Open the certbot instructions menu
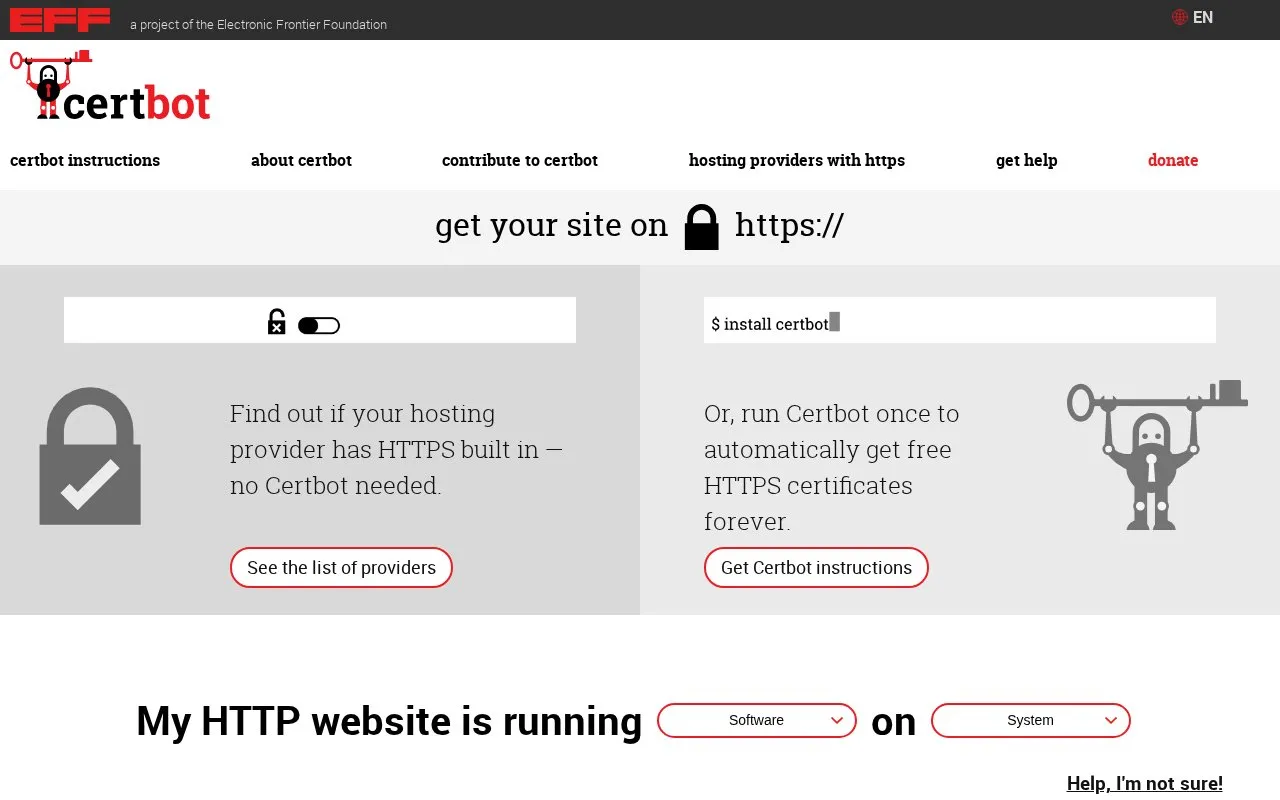The height and width of the screenshot is (800, 1280). [x=85, y=160]
